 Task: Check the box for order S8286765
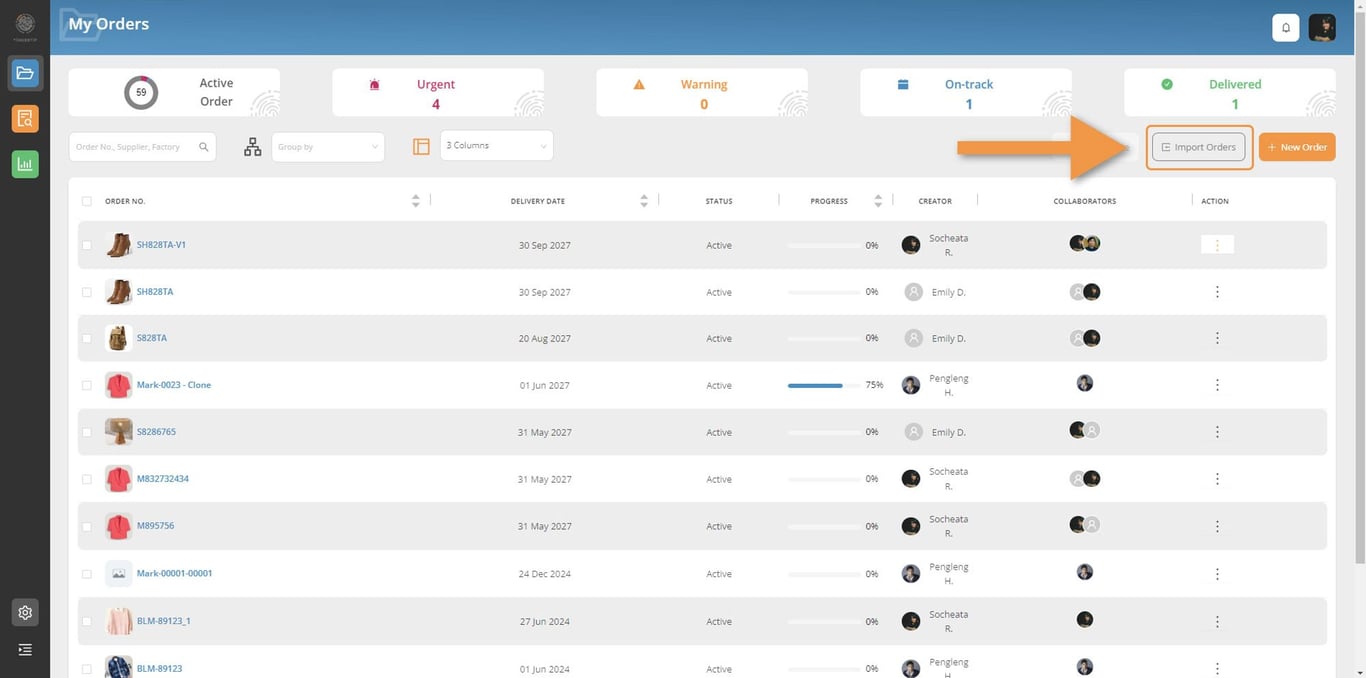(x=87, y=432)
